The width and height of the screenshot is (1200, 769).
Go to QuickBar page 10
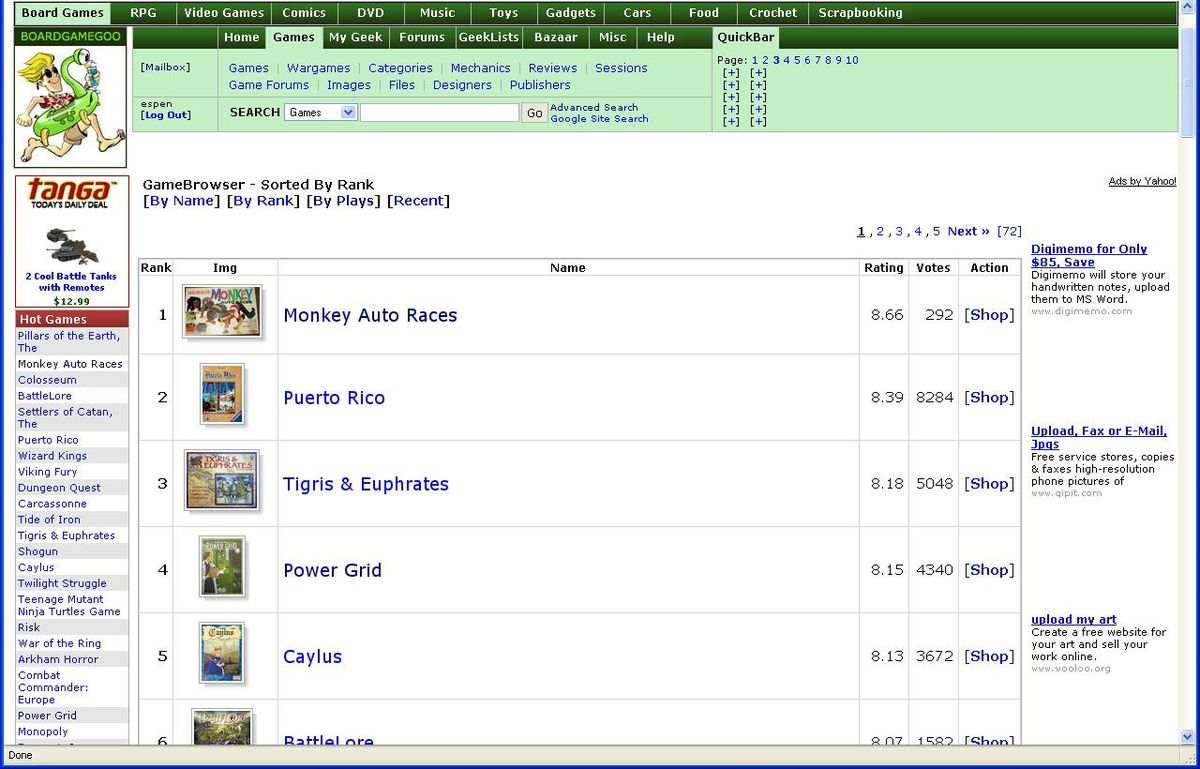point(852,60)
